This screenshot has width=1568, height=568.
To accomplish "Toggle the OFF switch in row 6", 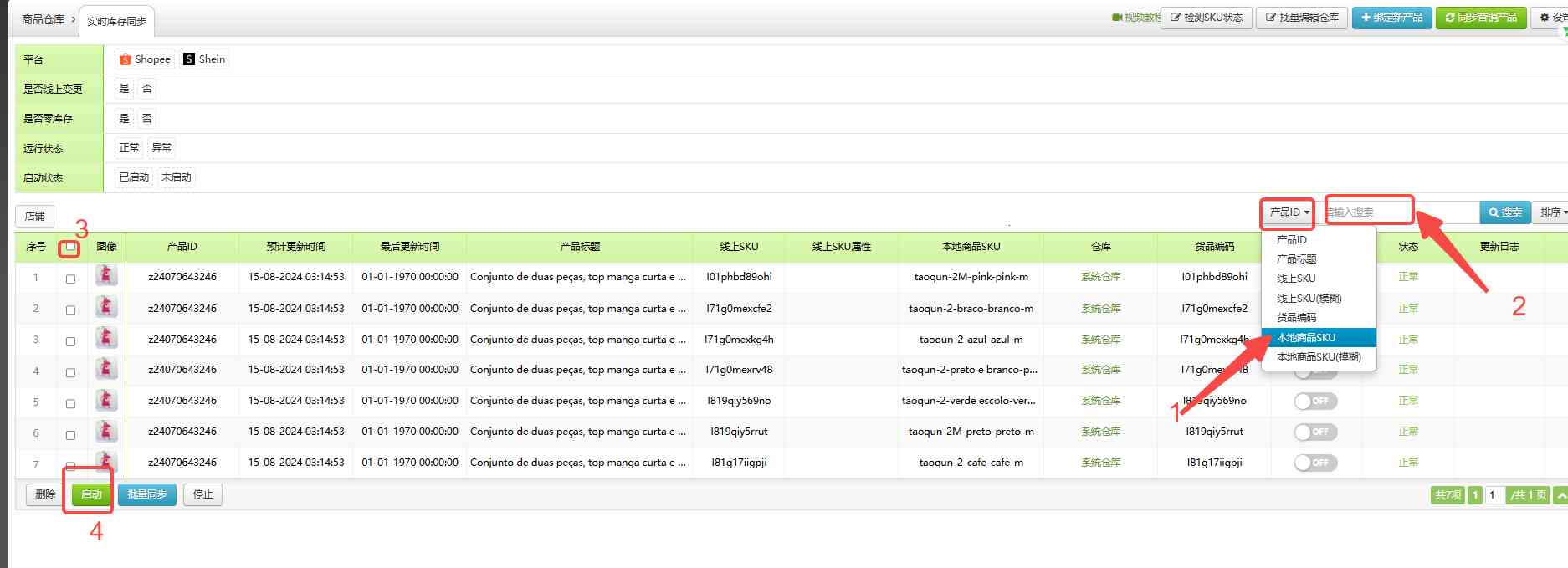I will coord(1315,432).
